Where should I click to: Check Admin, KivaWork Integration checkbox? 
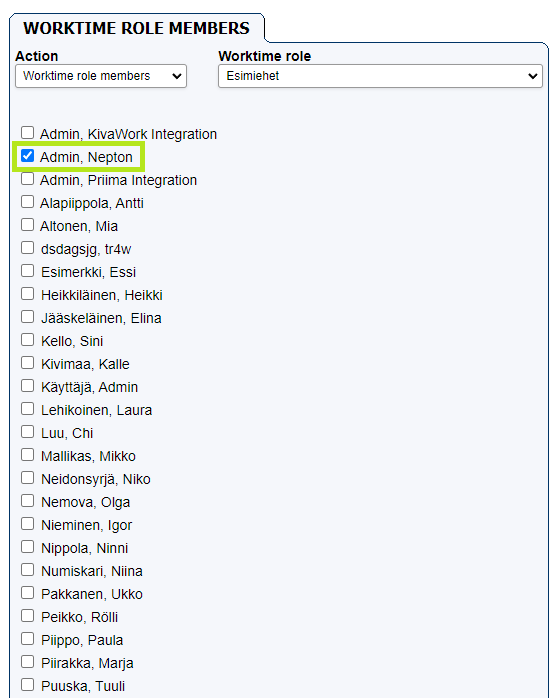pyautogui.click(x=28, y=133)
